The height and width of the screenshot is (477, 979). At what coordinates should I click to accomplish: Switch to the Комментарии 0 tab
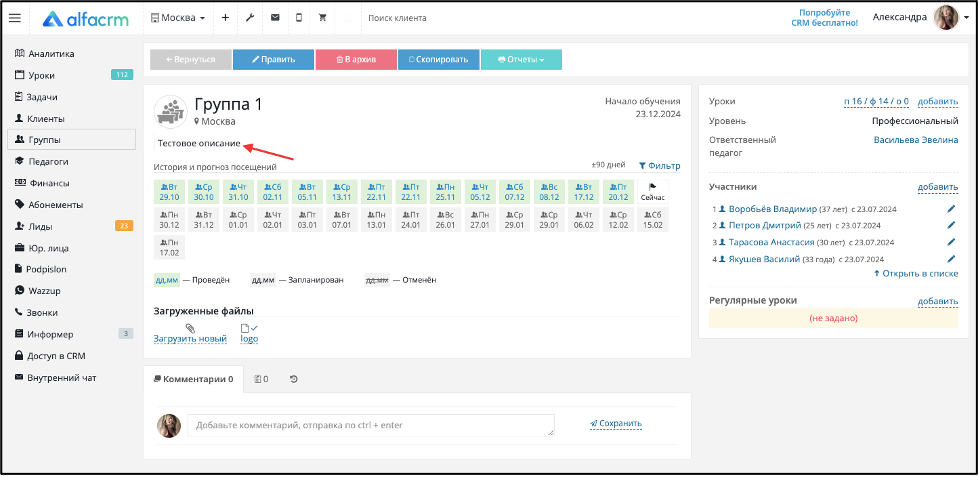tap(194, 378)
